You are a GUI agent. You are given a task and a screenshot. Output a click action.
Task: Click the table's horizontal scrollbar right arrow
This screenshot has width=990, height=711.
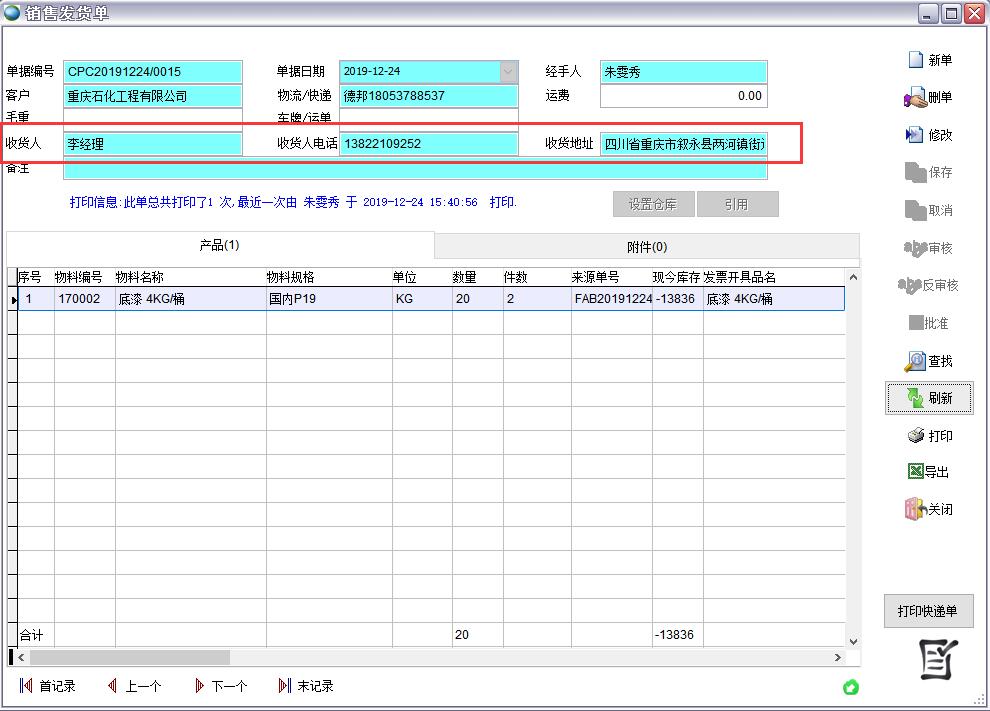click(838, 658)
